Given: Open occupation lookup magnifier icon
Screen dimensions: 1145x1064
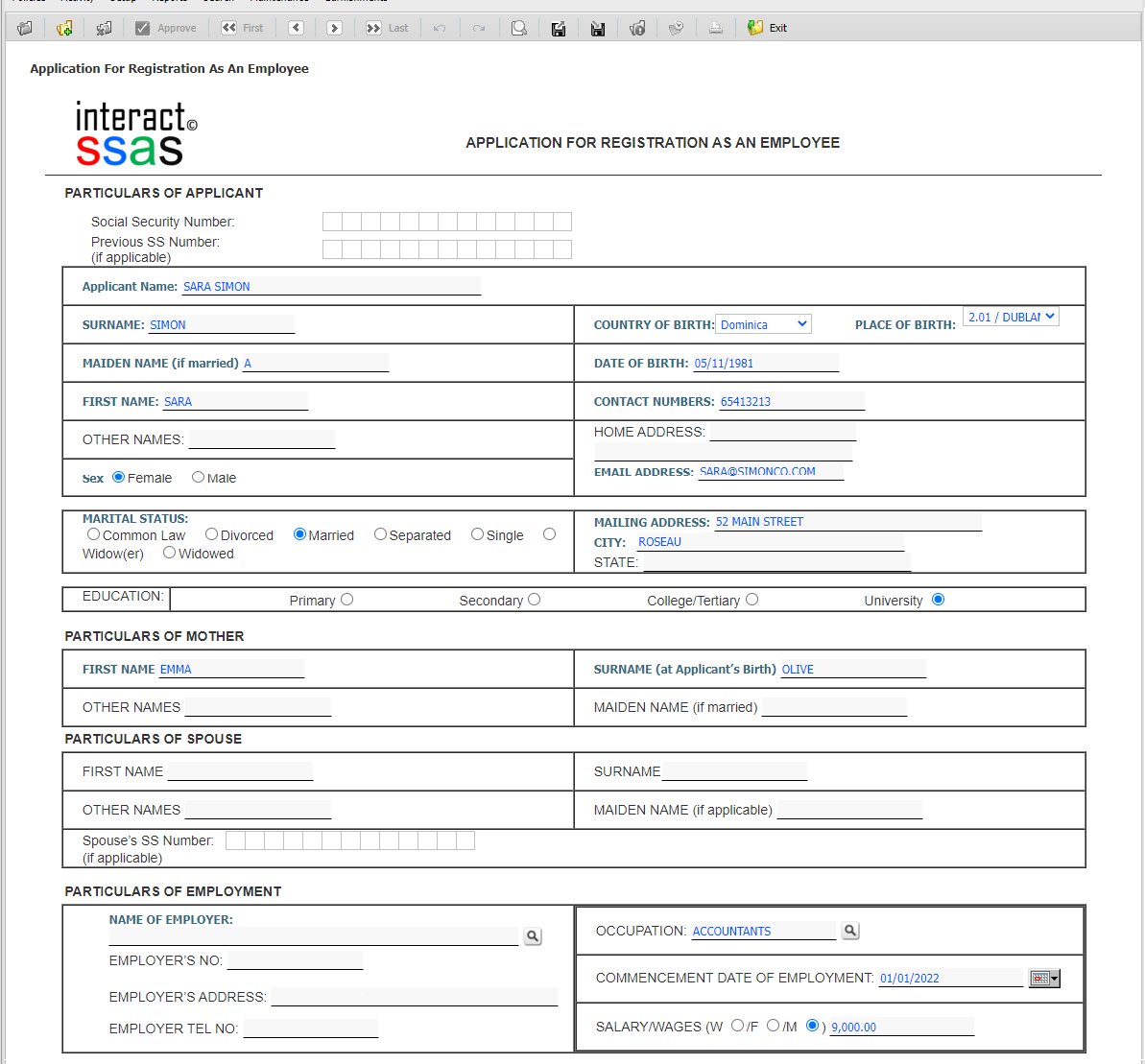Looking at the screenshot, I should point(850,931).
